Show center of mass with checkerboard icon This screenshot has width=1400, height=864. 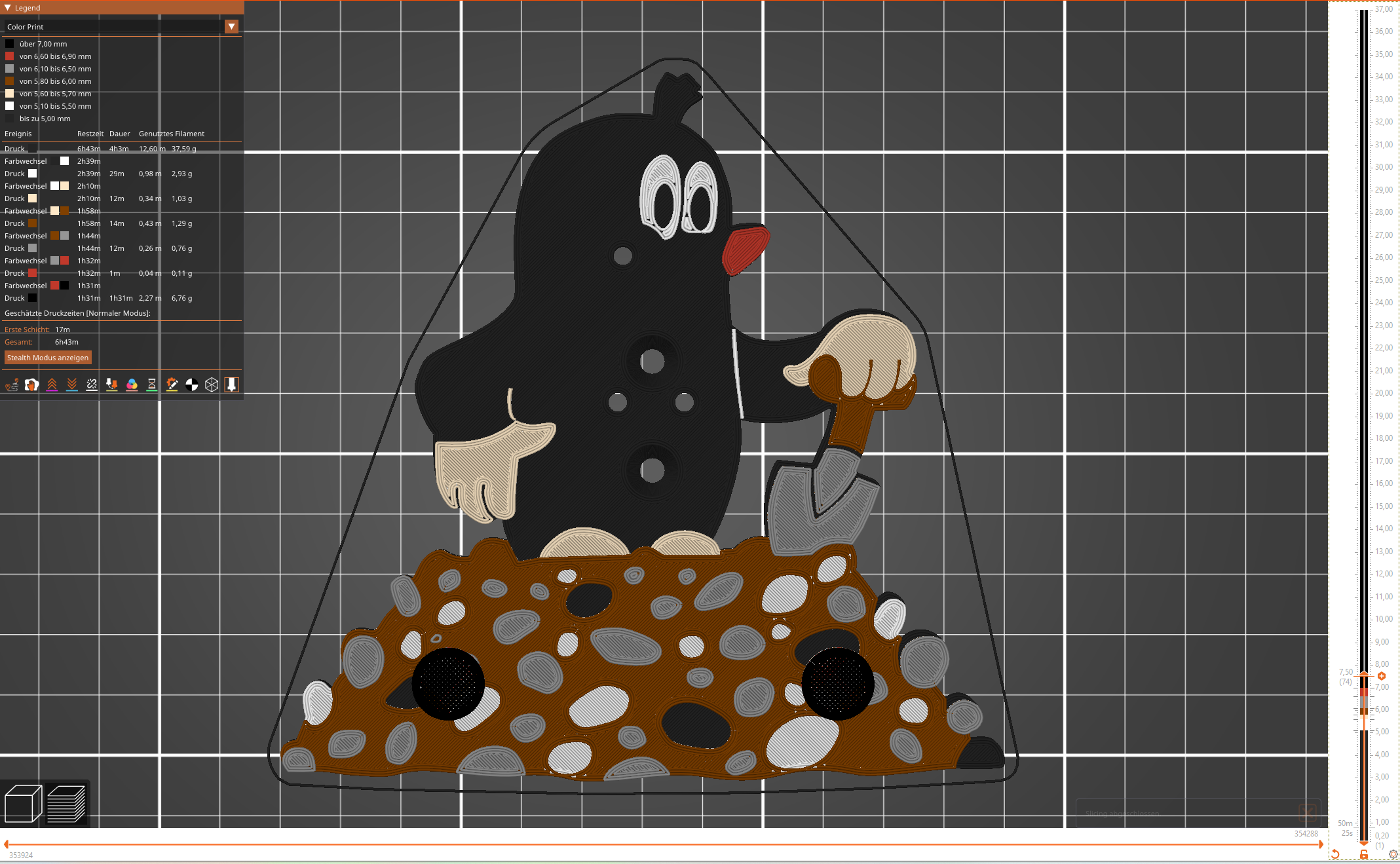pos(191,385)
